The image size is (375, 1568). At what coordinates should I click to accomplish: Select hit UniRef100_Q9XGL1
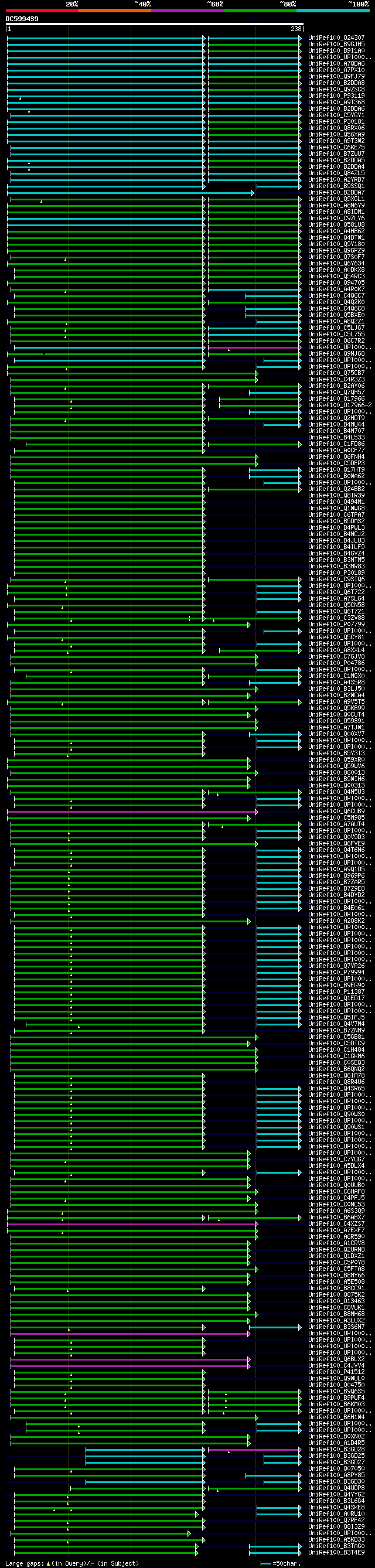click(x=337, y=199)
